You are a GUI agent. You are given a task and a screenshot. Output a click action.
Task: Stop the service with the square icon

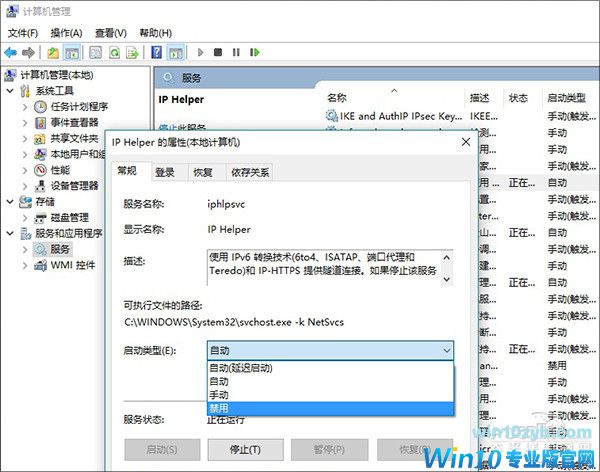[x=218, y=52]
